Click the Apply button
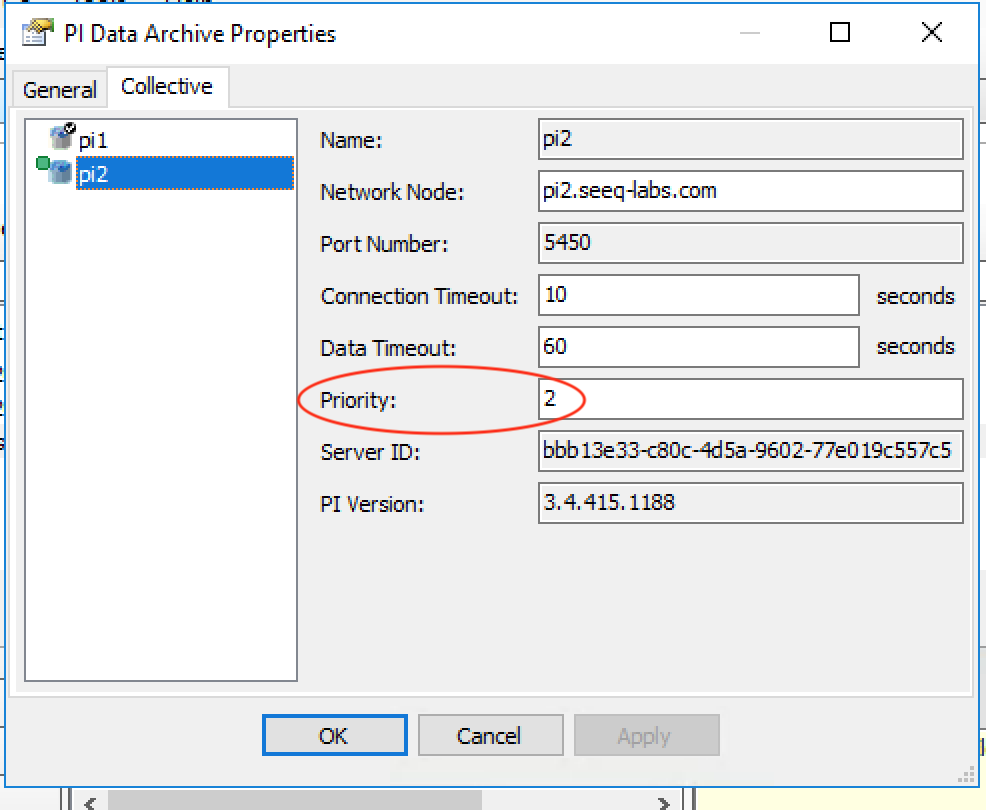This screenshot has height=810, width=986. (x=645, y=736)
